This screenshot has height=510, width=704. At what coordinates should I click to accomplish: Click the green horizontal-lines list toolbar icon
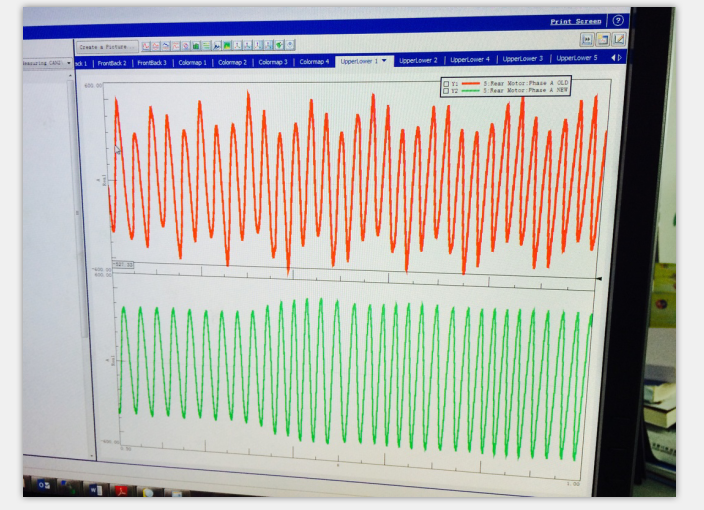(x=206, y=46)
